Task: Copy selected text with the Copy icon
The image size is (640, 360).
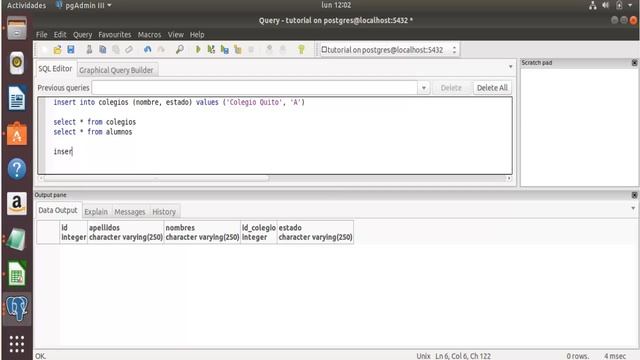Action: click(102, 50)
